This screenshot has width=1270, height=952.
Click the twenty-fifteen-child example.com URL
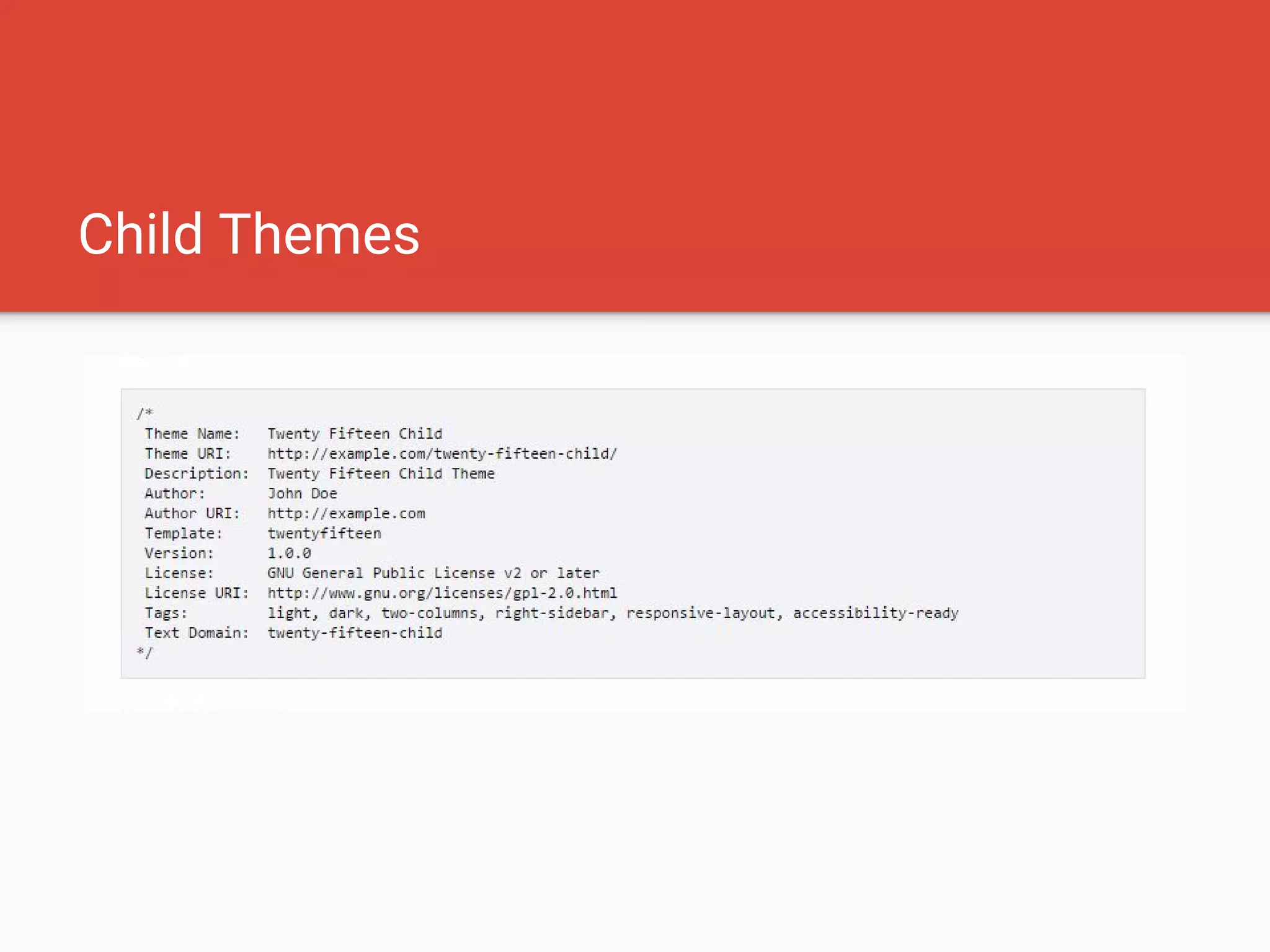pos(442,454)
